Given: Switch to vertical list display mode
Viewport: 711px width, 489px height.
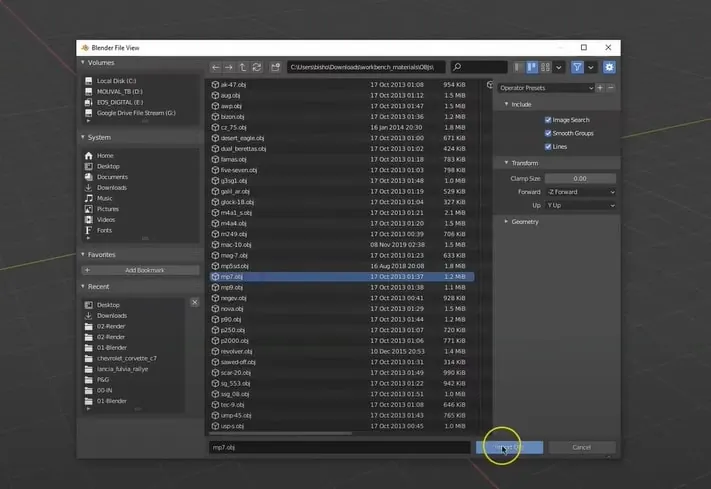Looking at the screenshot, I should point(519,67).
